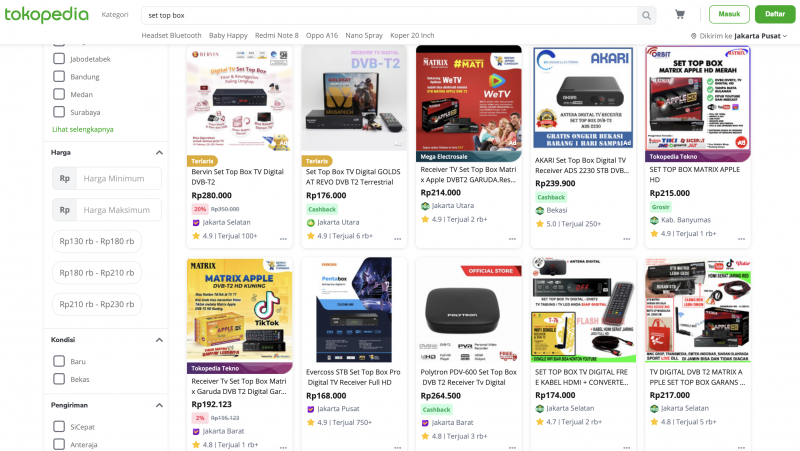Enable the Baru condition checkbox
The height and width of the screenshot is (451, 800).
(x=59, y=361)
